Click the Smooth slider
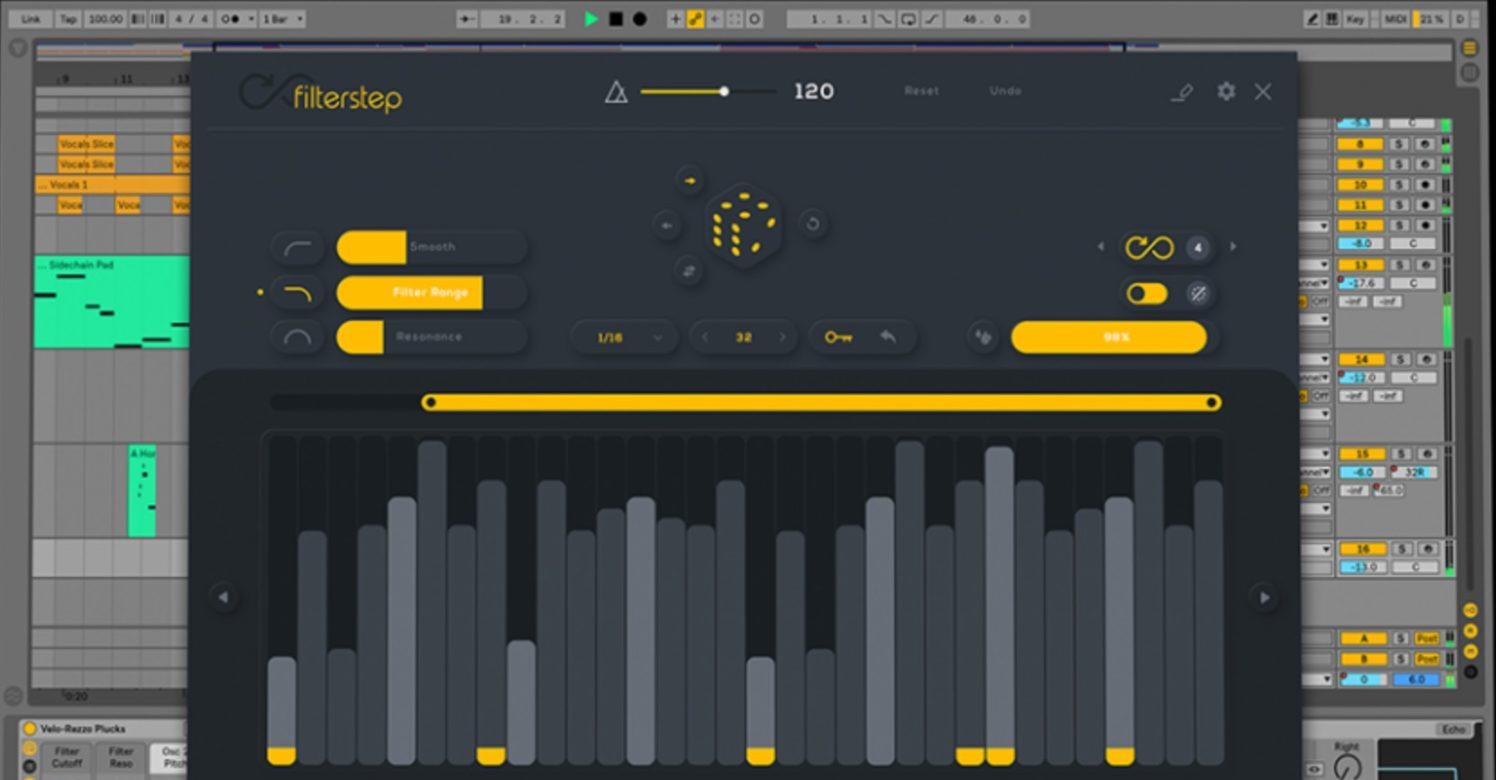1496x780 pixels. coord(432,247)
